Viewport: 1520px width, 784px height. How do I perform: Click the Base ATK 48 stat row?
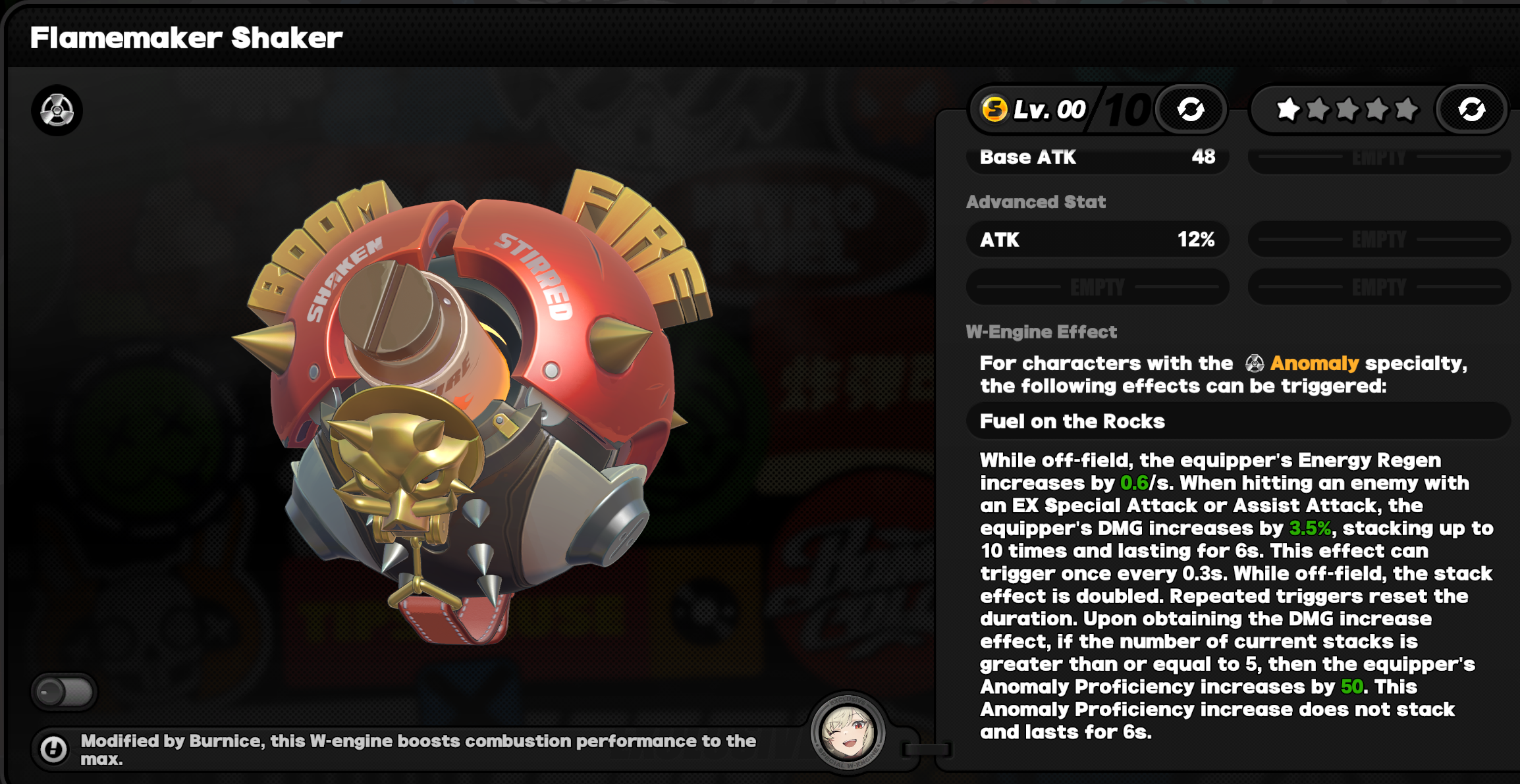point(1097,157)
